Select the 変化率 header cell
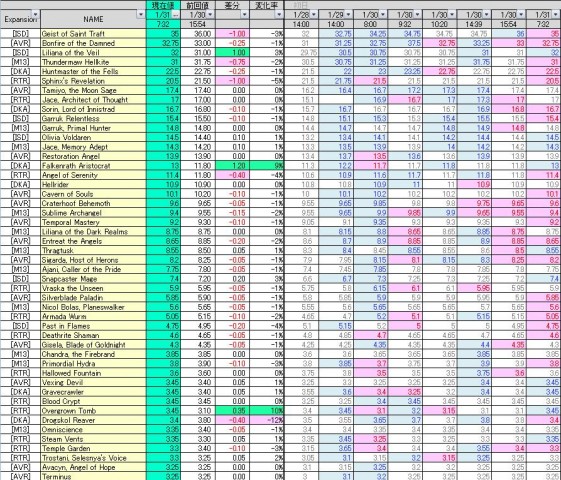 tap(267, 5)
